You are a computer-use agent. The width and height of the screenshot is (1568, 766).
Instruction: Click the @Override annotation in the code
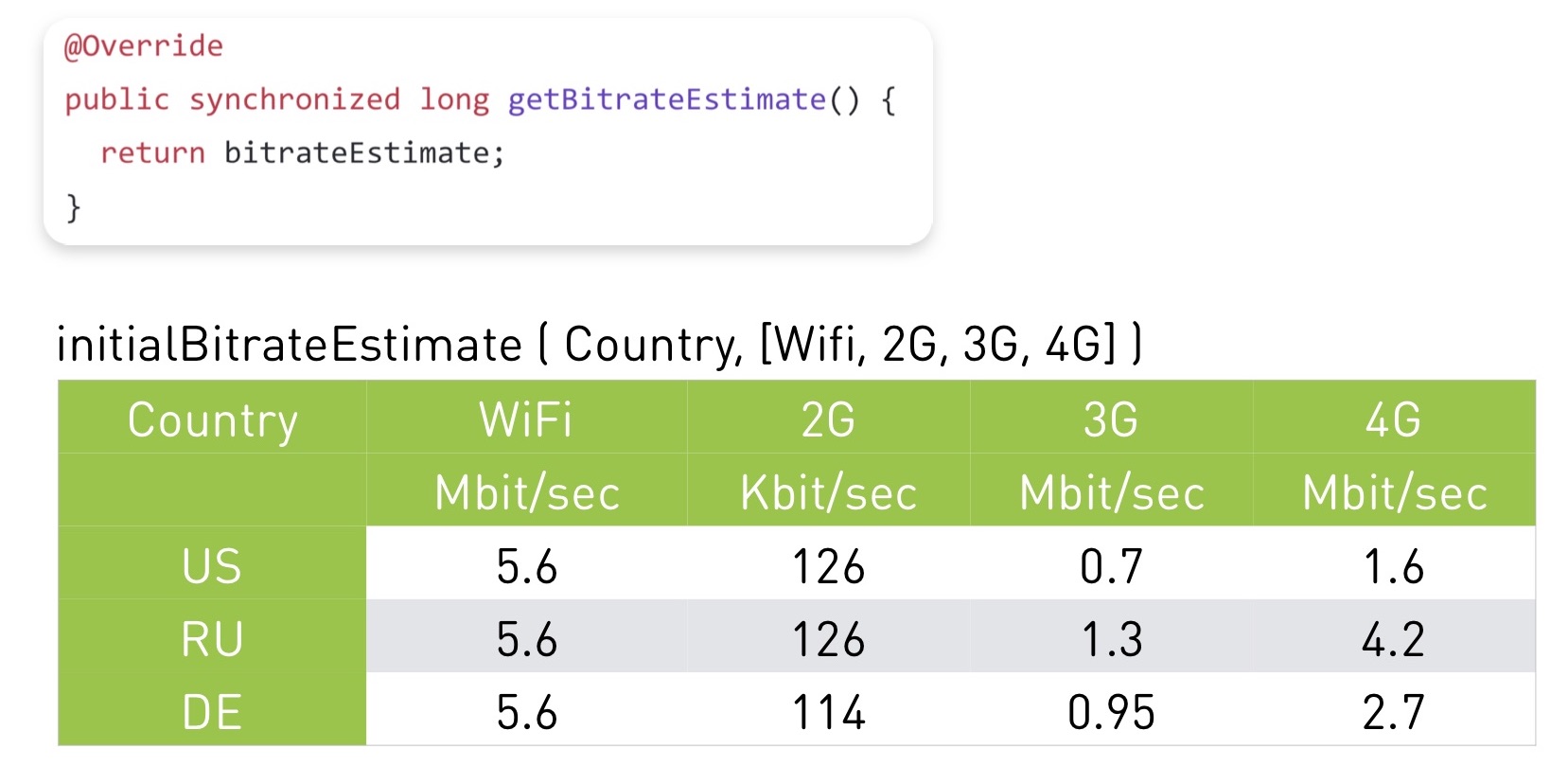point(143,45)
